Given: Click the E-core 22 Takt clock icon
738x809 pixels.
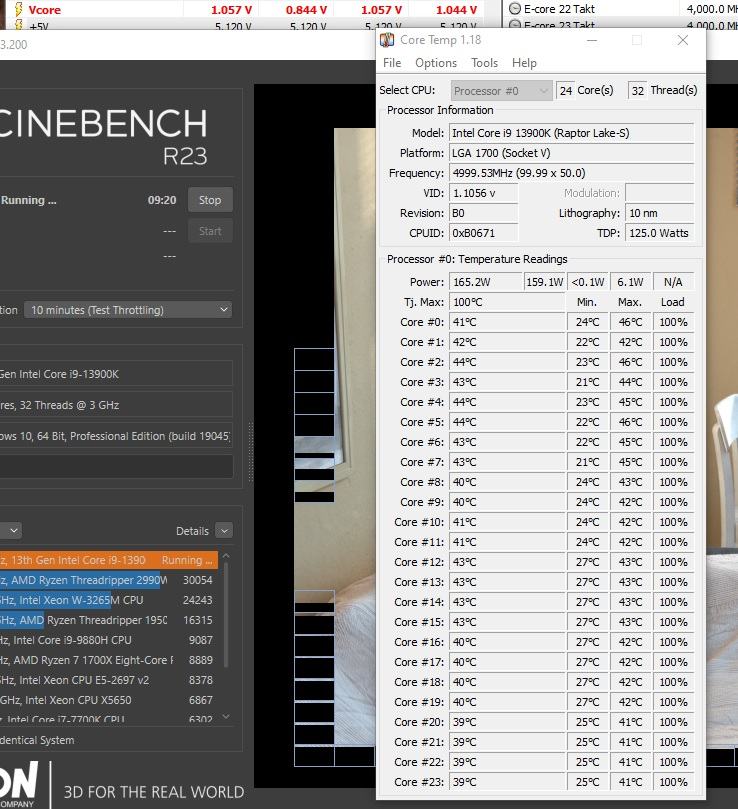Looking at the screenshot, I should tap(515, 9).
